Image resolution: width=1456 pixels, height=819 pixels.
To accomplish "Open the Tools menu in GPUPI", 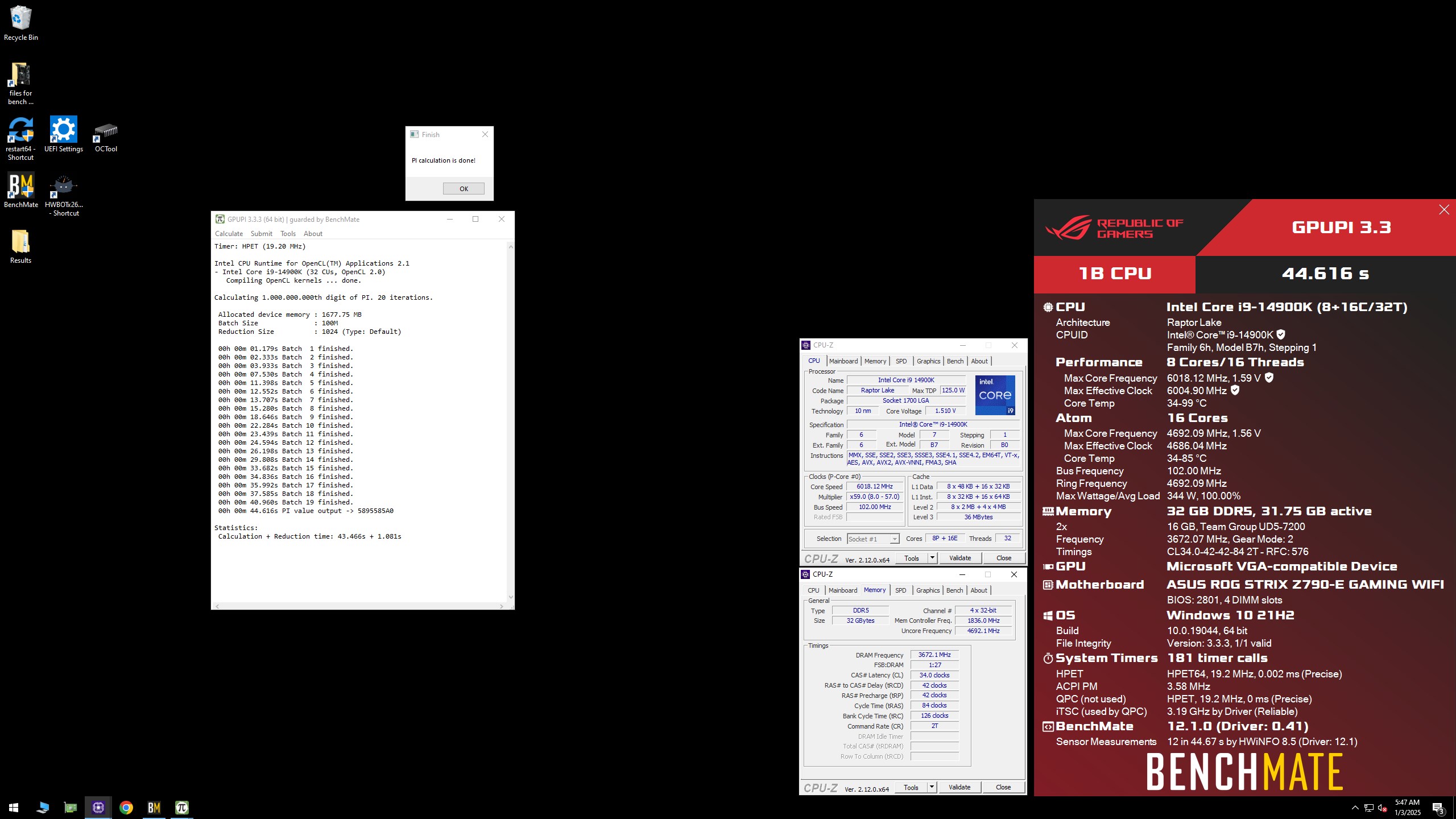I will coord(288,234).
